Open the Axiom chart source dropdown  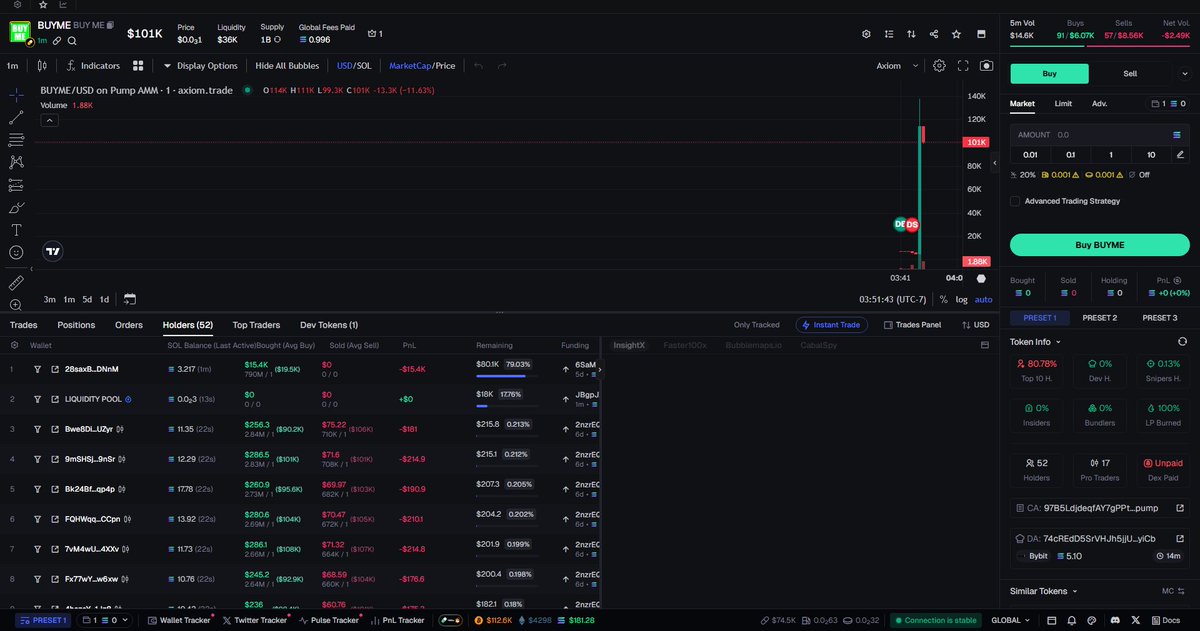[896, 66]
